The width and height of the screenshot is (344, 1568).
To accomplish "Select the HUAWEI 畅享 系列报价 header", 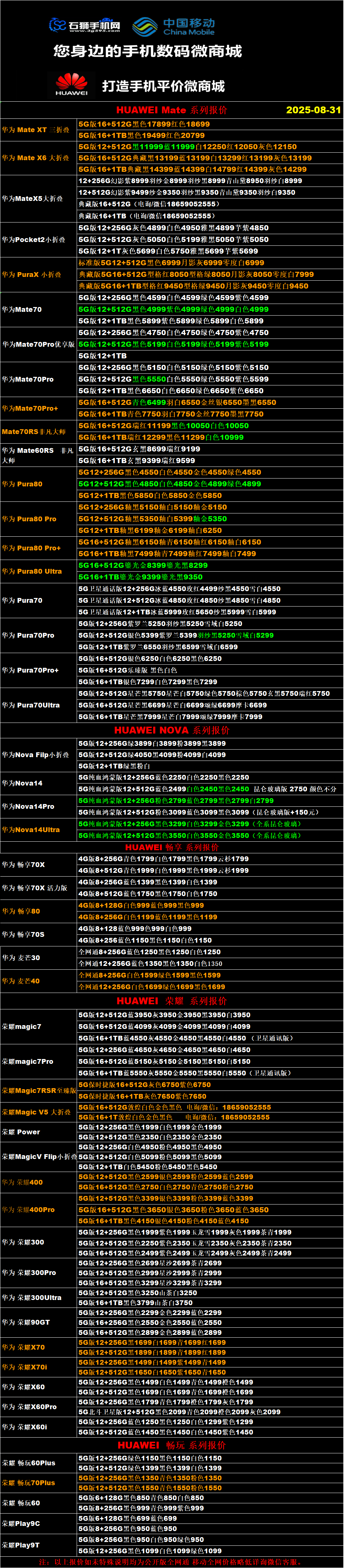I will point(172,847).
